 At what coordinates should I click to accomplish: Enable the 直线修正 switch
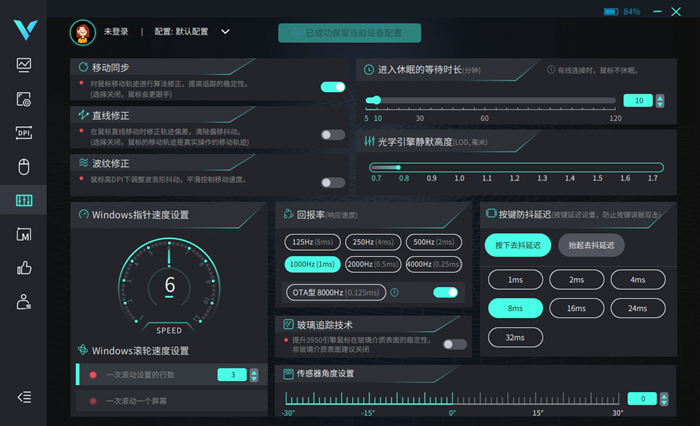tap(332, 135)
